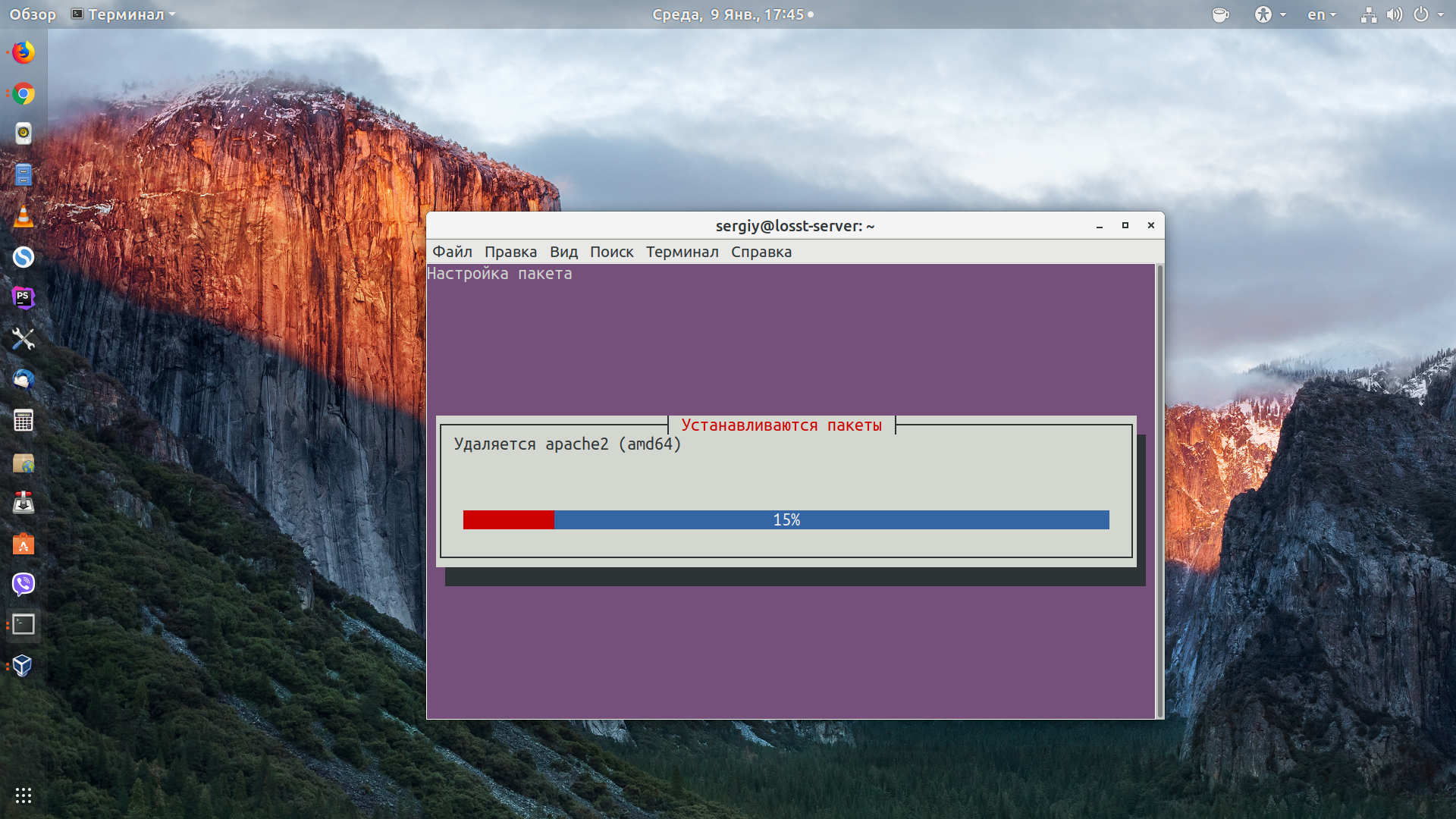Click the terminal window vertical scrollbar
1456x819 pixels.
[1159, 491]
